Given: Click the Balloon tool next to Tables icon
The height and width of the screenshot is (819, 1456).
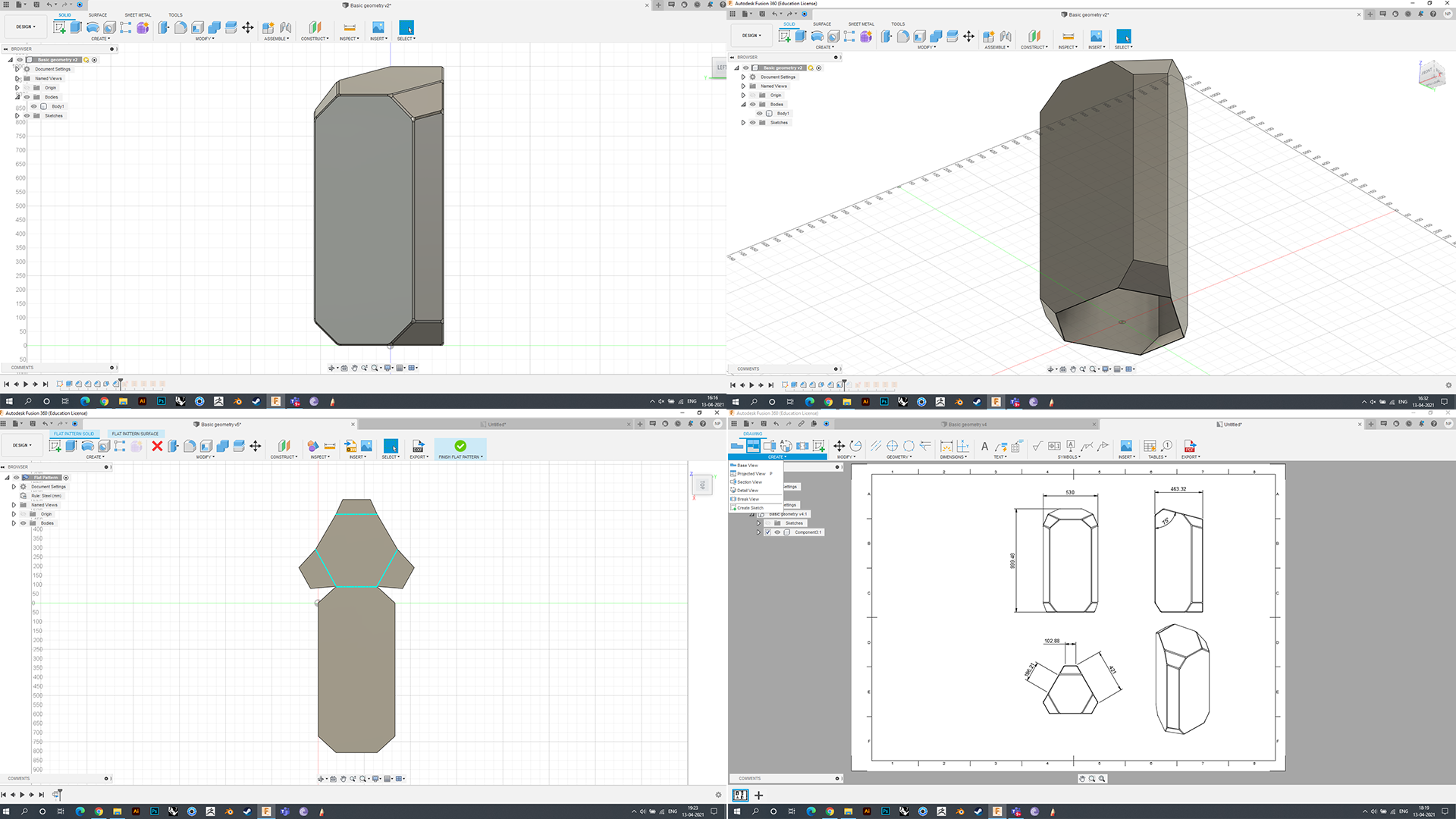Looking at the screenshot, I should pyautogui.click(x=1166, y=446).
